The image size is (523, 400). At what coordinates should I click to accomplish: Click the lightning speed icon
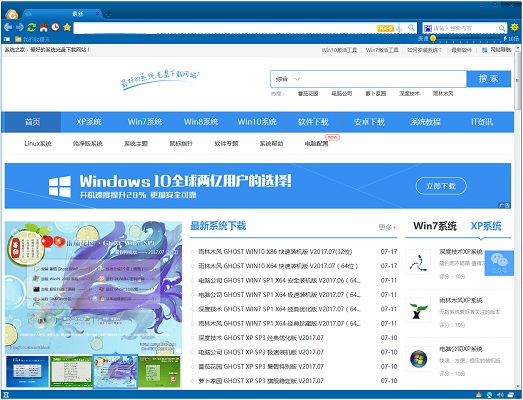point(505,39)
